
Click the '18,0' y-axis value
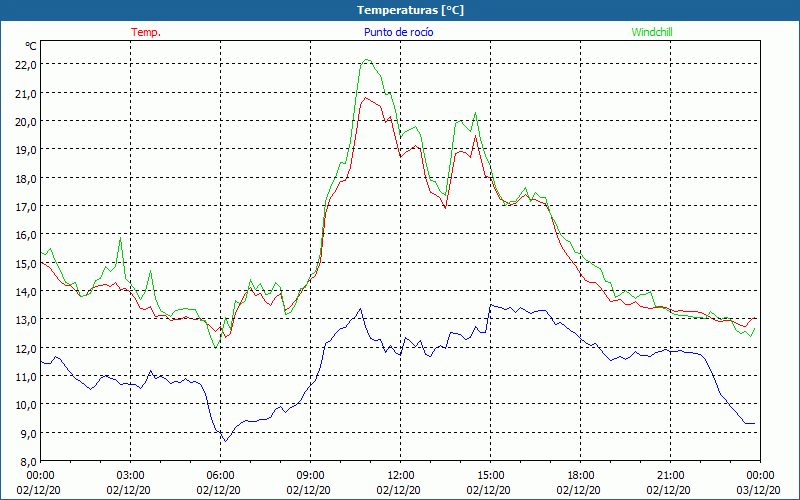pyautogui.click(x=27, y=179)
